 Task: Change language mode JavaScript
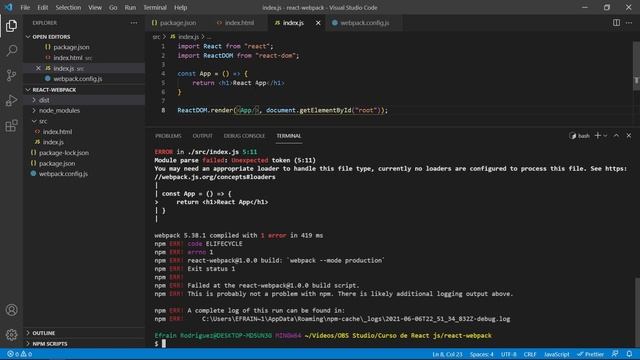pos(556,354)
